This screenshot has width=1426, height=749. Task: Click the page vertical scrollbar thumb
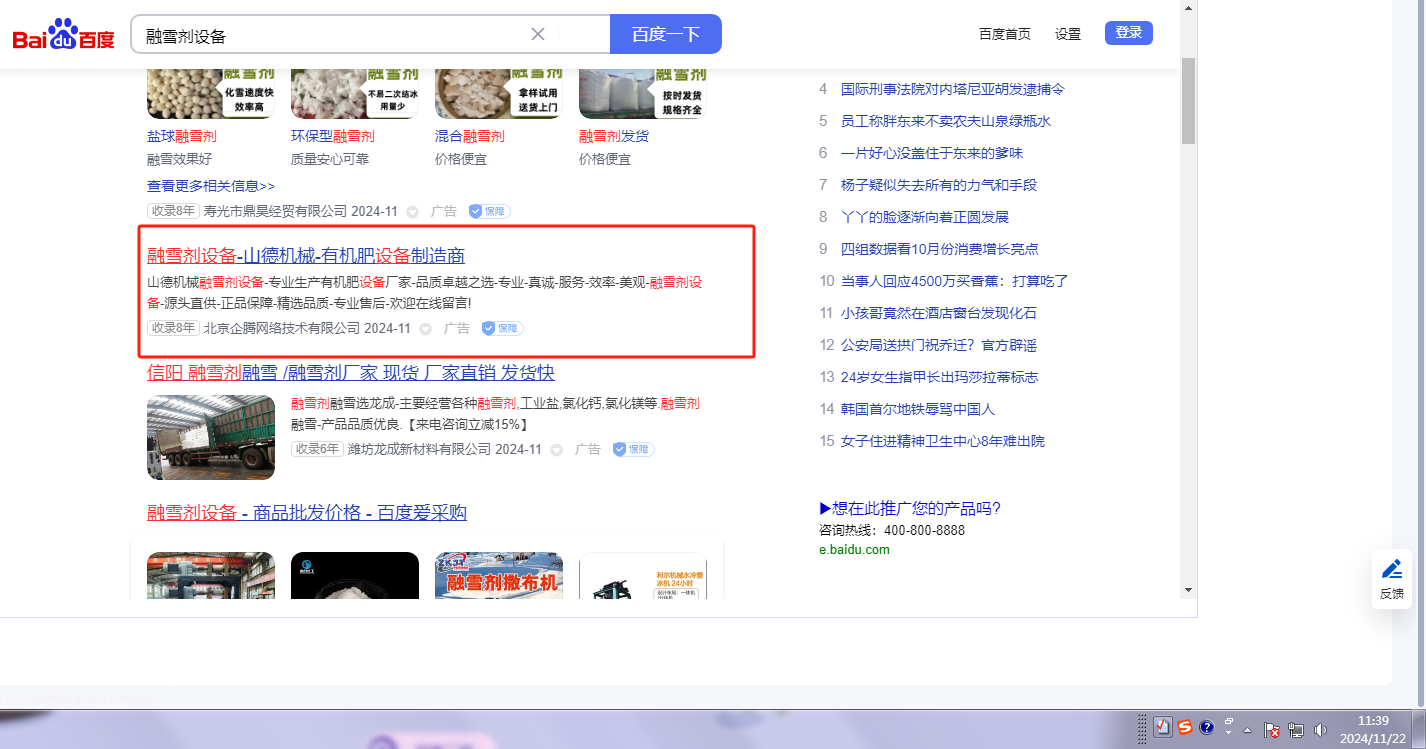point(1188,100)
